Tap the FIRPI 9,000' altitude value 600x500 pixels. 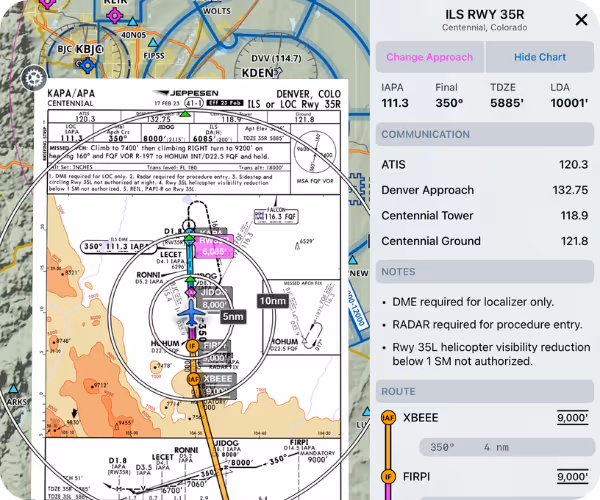click(x=572, y=477)
